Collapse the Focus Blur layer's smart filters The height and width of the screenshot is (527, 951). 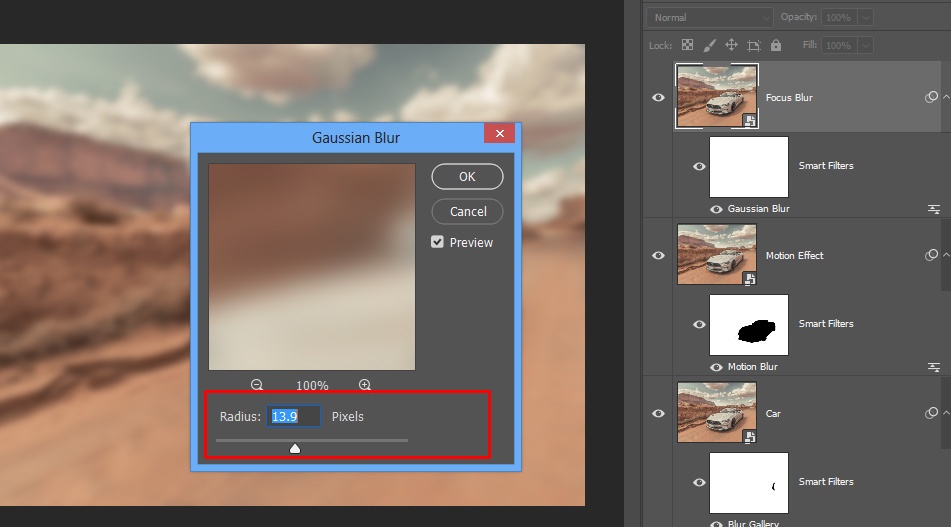(x=946, y=98)
